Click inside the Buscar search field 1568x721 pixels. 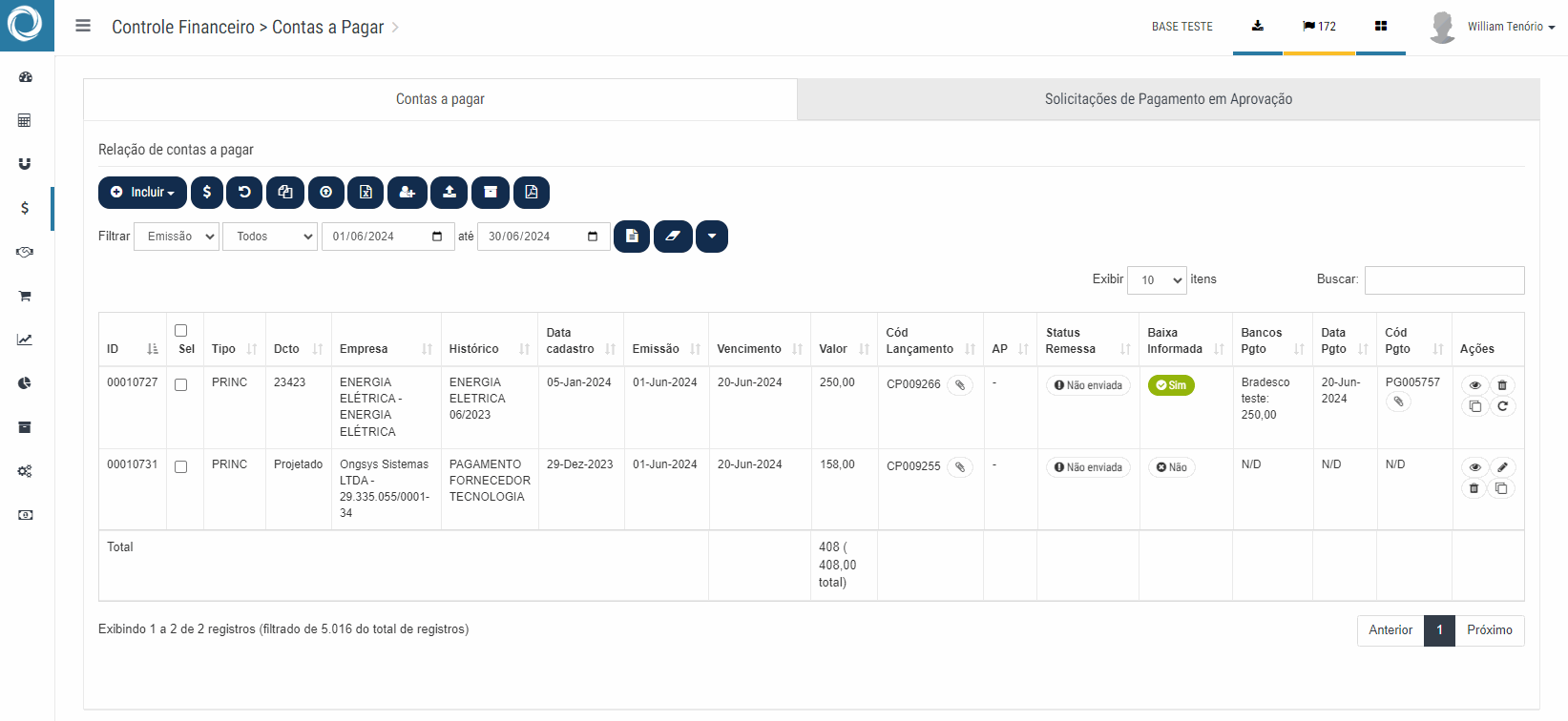pyautogui.click(x=1444, y=279)
